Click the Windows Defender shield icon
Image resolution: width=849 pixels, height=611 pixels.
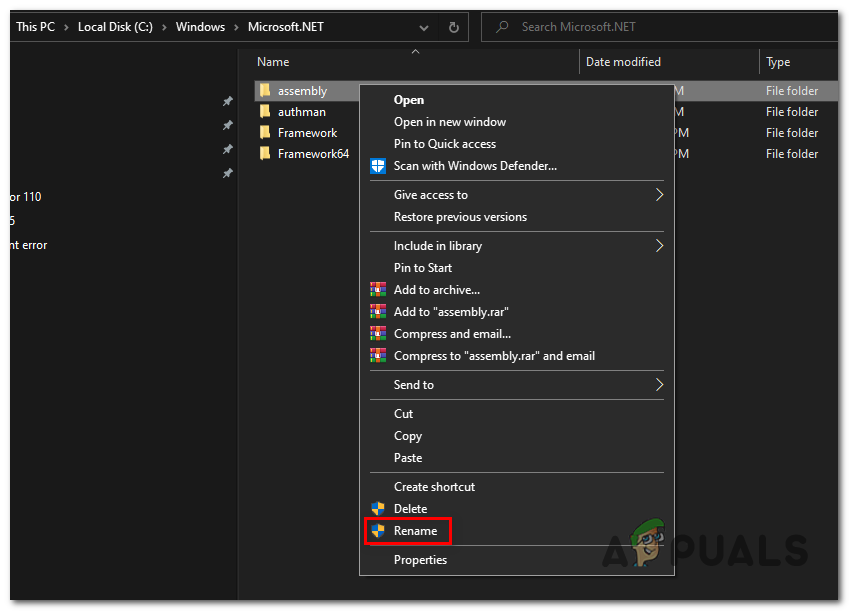[378, 166]
